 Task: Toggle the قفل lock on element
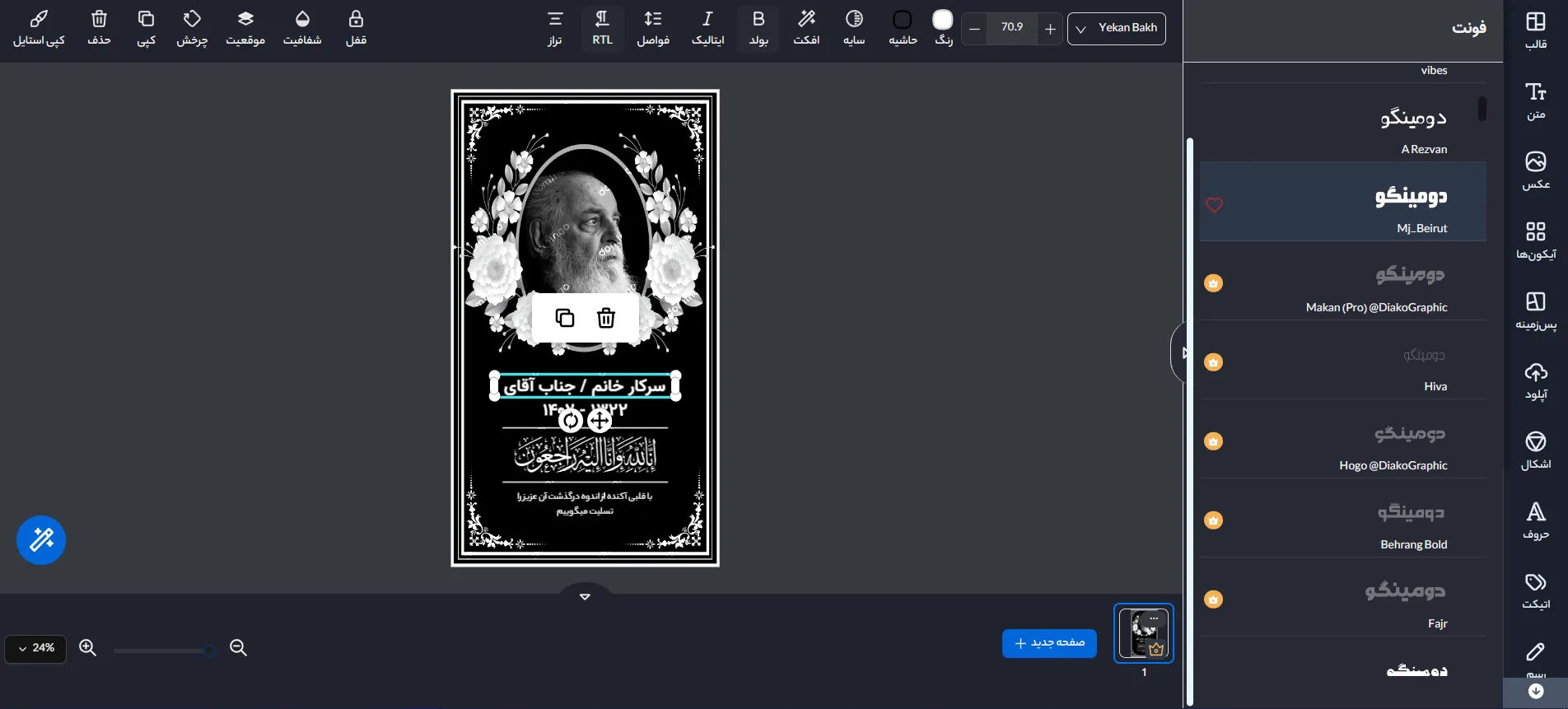click(x=356, y=28)
